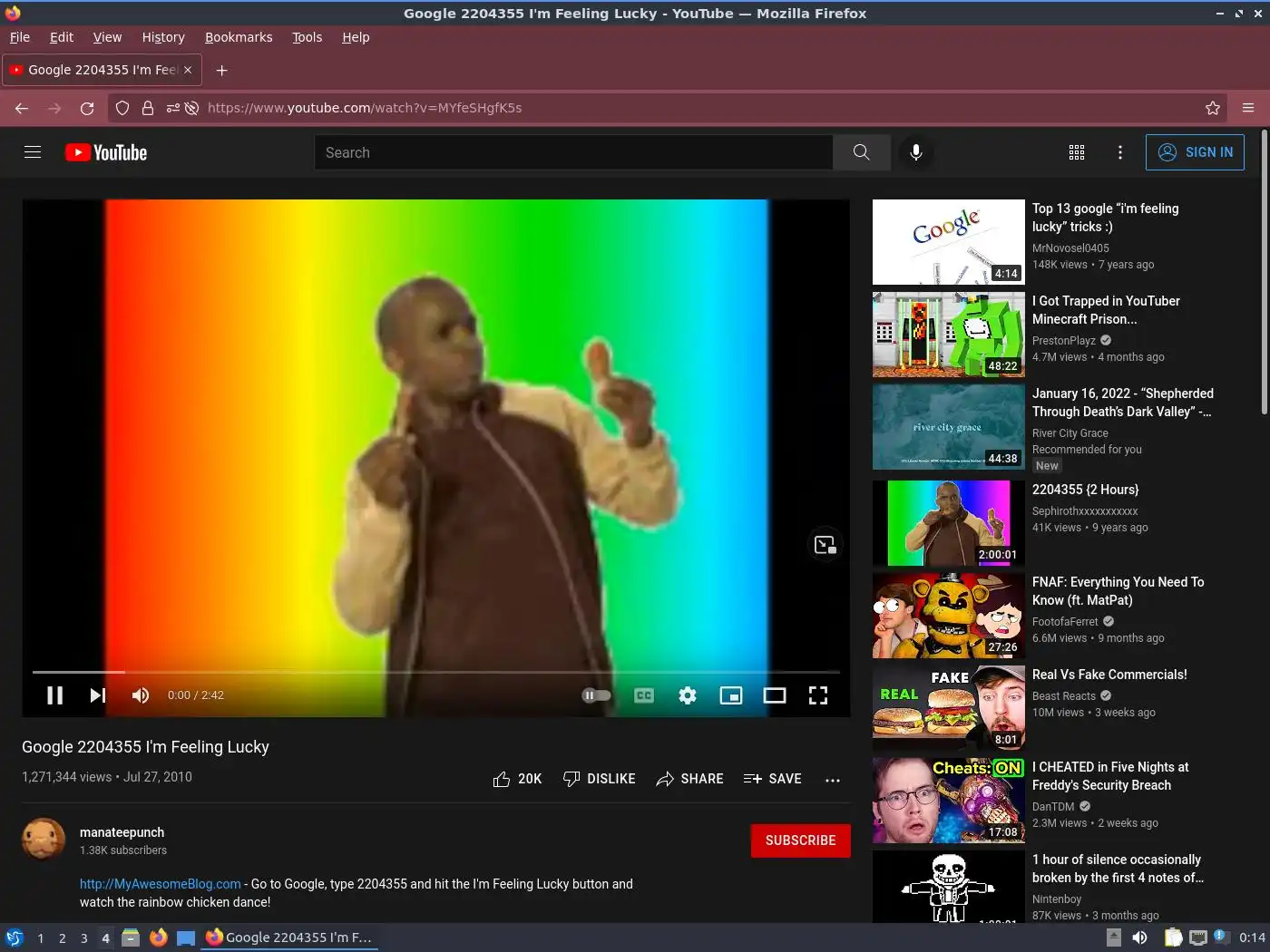Subscribe to manateepunch
The image size is (1270, 952).
(x=800, y=840)
